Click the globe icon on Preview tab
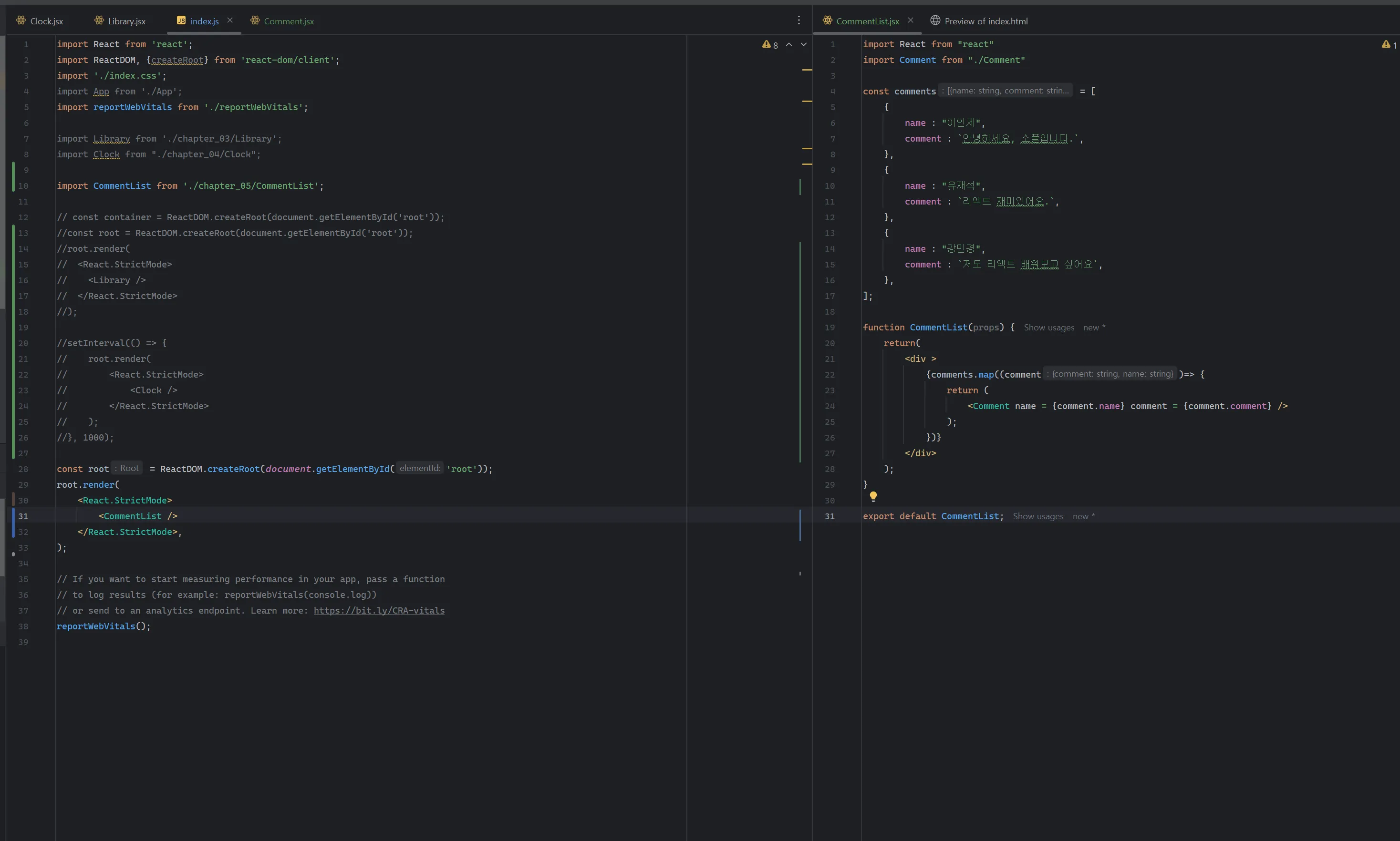 935,21
